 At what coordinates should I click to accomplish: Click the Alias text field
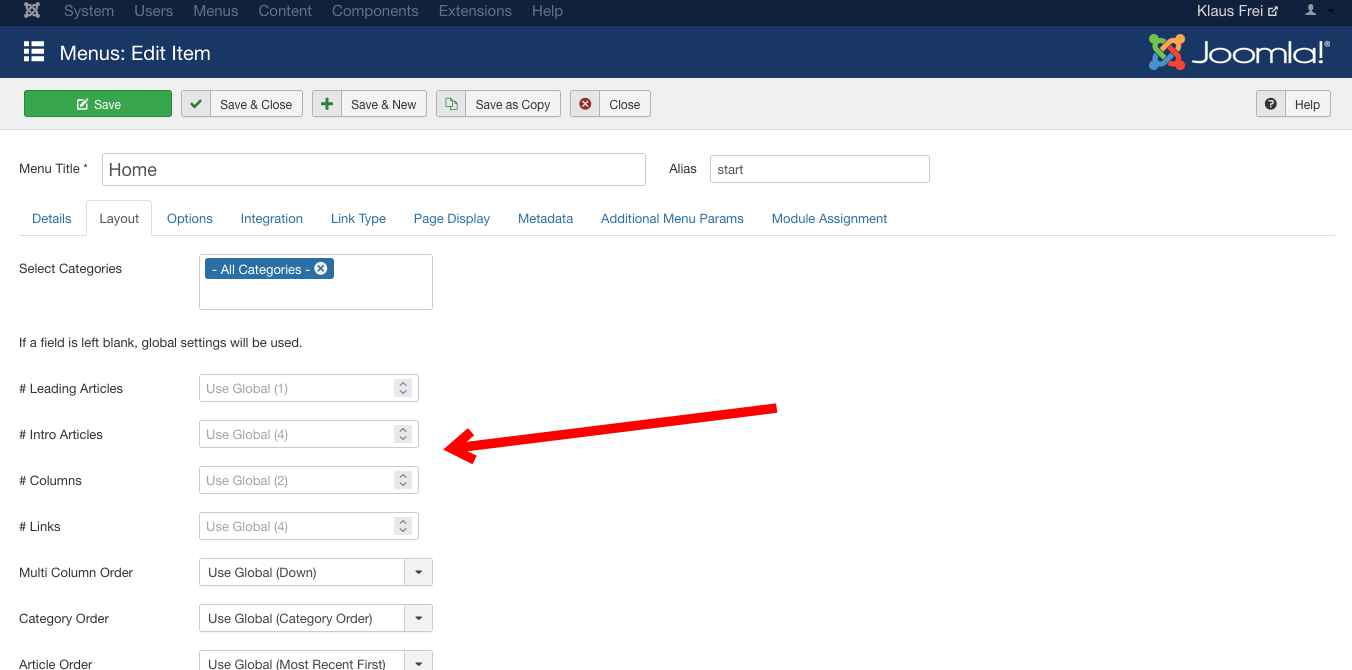(819, 169)
